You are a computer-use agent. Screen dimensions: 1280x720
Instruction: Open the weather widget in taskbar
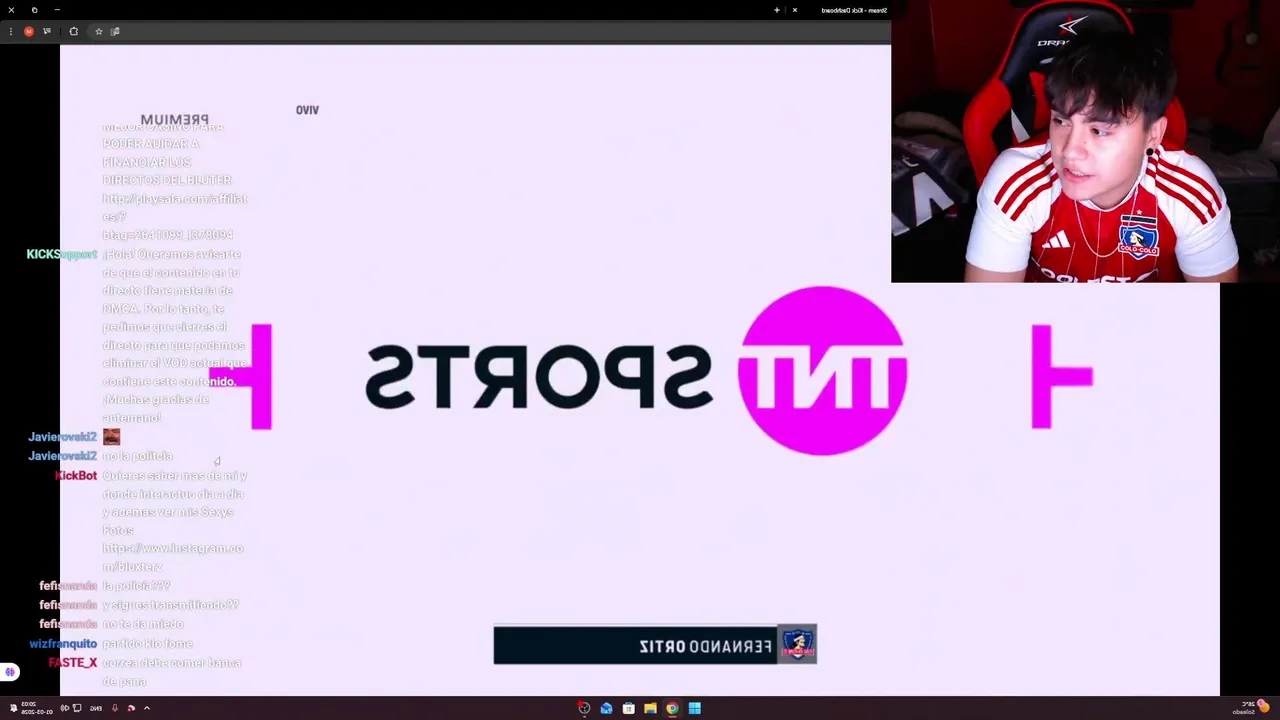1250,707
